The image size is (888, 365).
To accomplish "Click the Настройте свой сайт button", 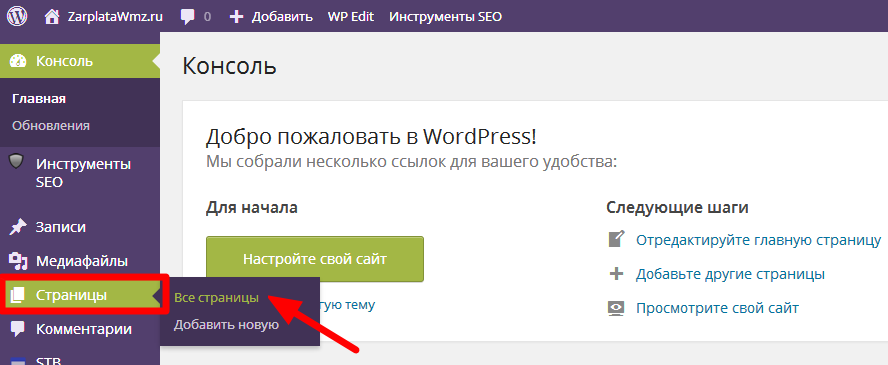I will 315,259.
